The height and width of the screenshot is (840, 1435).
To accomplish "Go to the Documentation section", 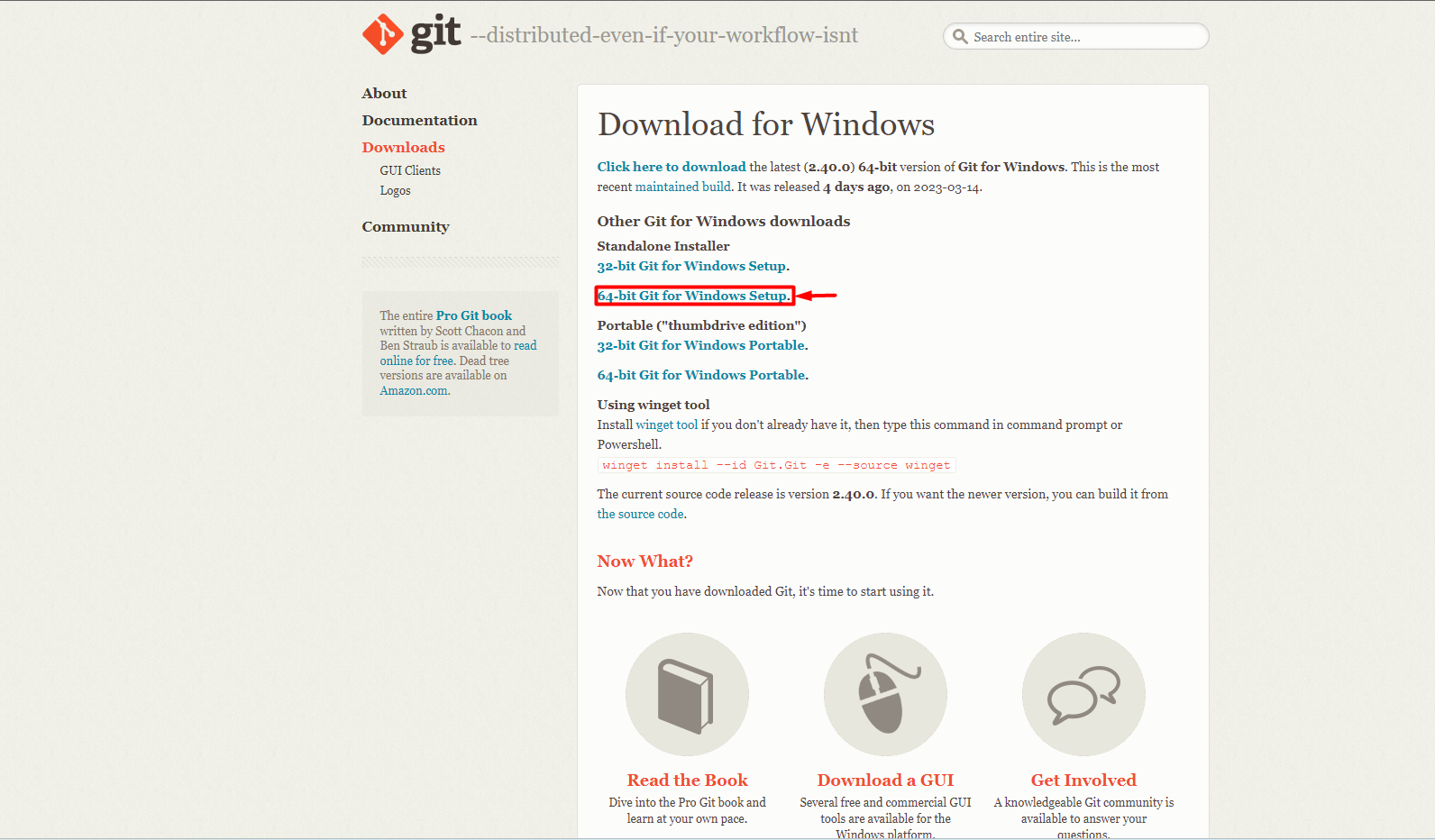I will pyautogui.click(x=419, y=121).
